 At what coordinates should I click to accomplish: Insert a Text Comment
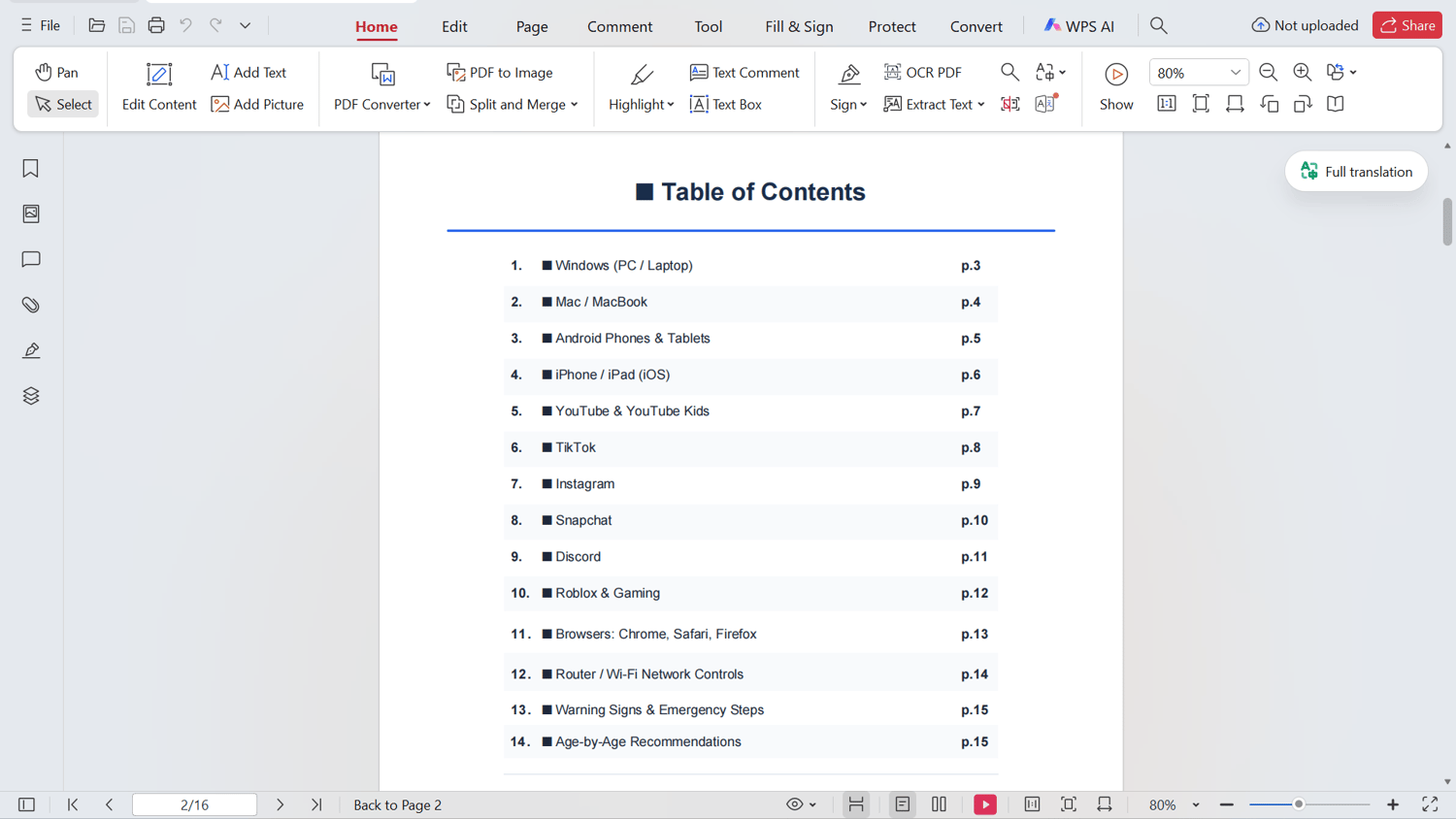coord(745,72)
